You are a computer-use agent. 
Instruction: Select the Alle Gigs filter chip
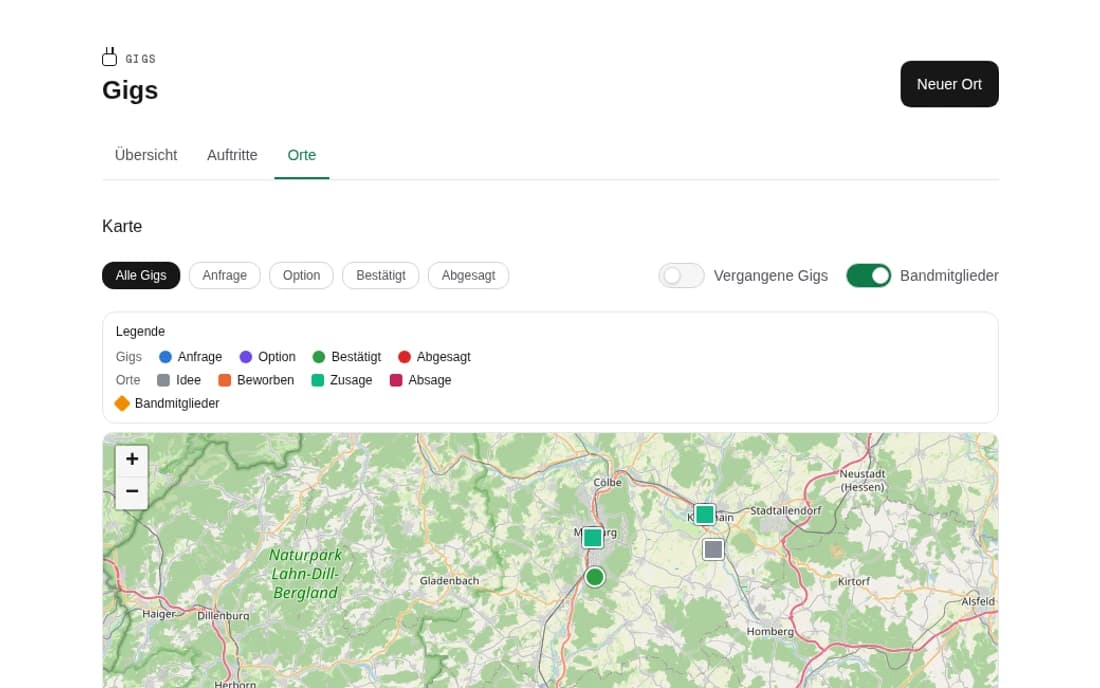141,276
